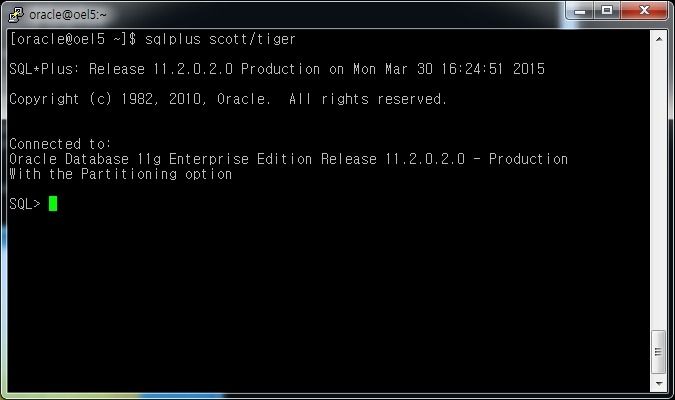
Task: Minimize the oracle@oel5 terminal window
Action: tap(580, 10)
